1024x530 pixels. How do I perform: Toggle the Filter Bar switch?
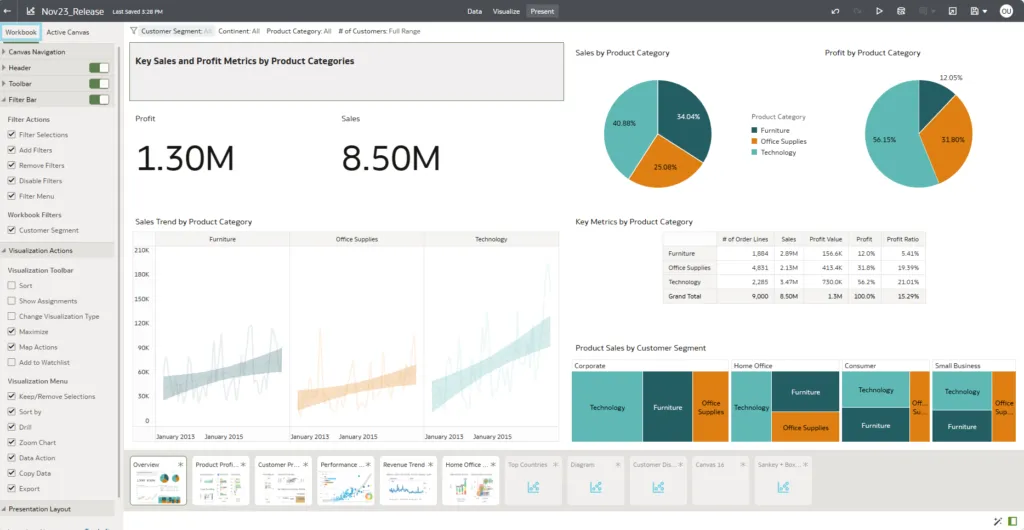click(x=99, y=100)
